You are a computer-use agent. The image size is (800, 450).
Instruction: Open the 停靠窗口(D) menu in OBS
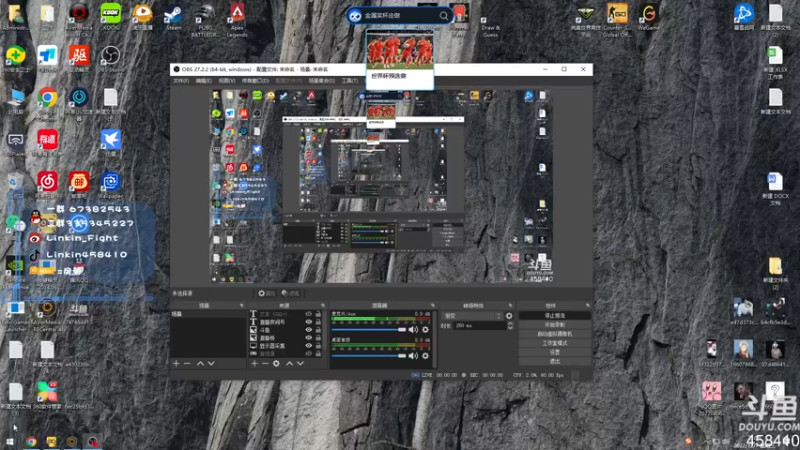tap(255, 81)
